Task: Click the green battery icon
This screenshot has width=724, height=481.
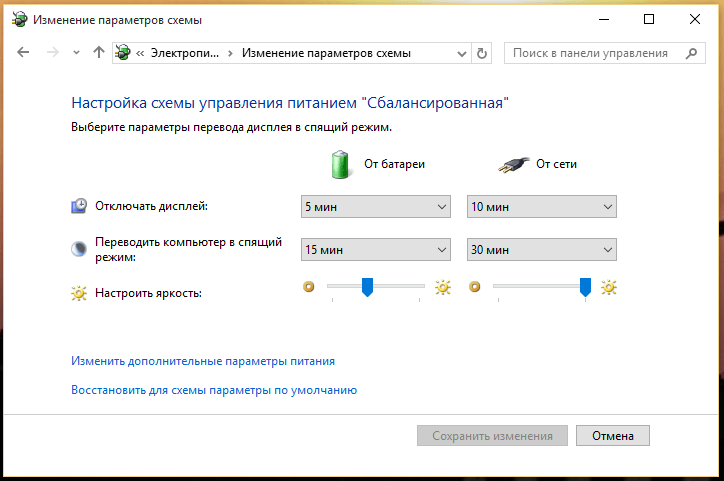Action: click(343, 164)
